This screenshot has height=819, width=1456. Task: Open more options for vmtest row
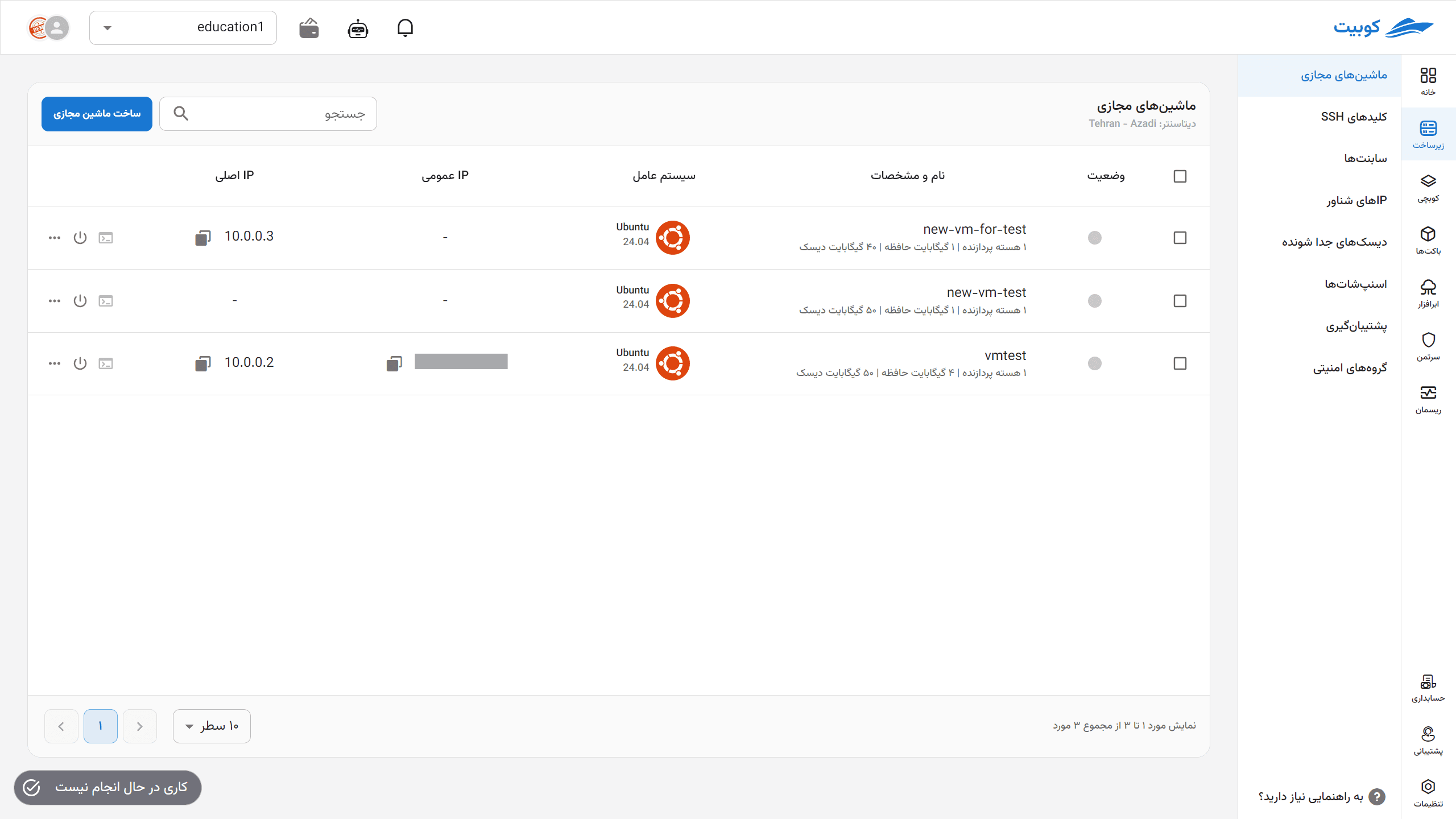[55, 363]
